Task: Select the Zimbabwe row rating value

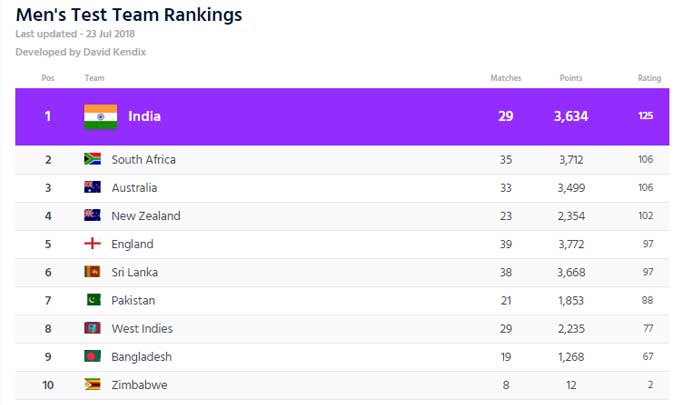Action: point(650,385)
